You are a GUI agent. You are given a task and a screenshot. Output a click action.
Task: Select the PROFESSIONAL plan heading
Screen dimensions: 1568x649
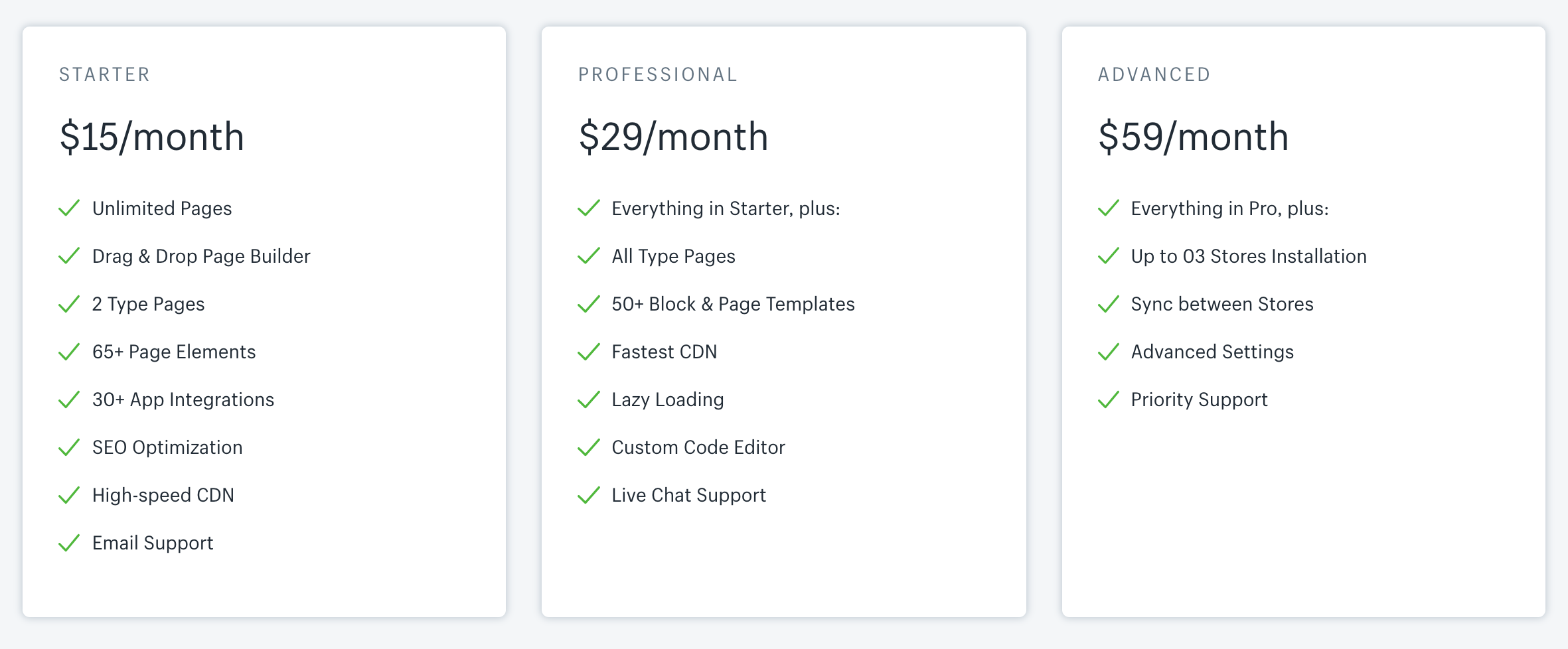658,74
